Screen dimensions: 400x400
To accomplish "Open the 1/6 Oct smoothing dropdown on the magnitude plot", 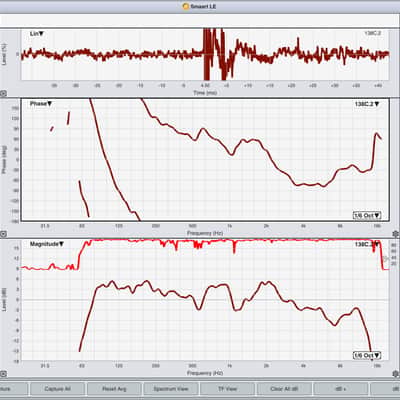I will coord(367,355).
